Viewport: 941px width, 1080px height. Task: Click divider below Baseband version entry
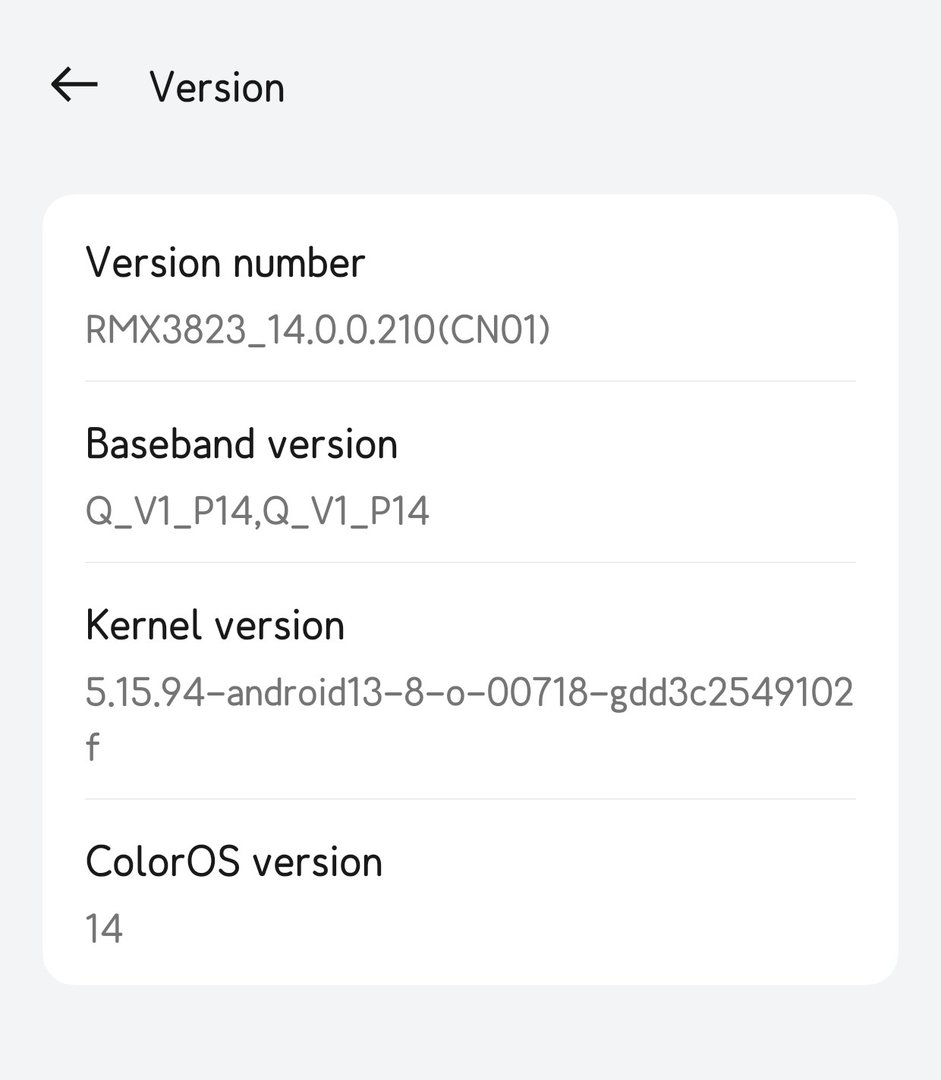pyautogui.click(x=470, y=563)
